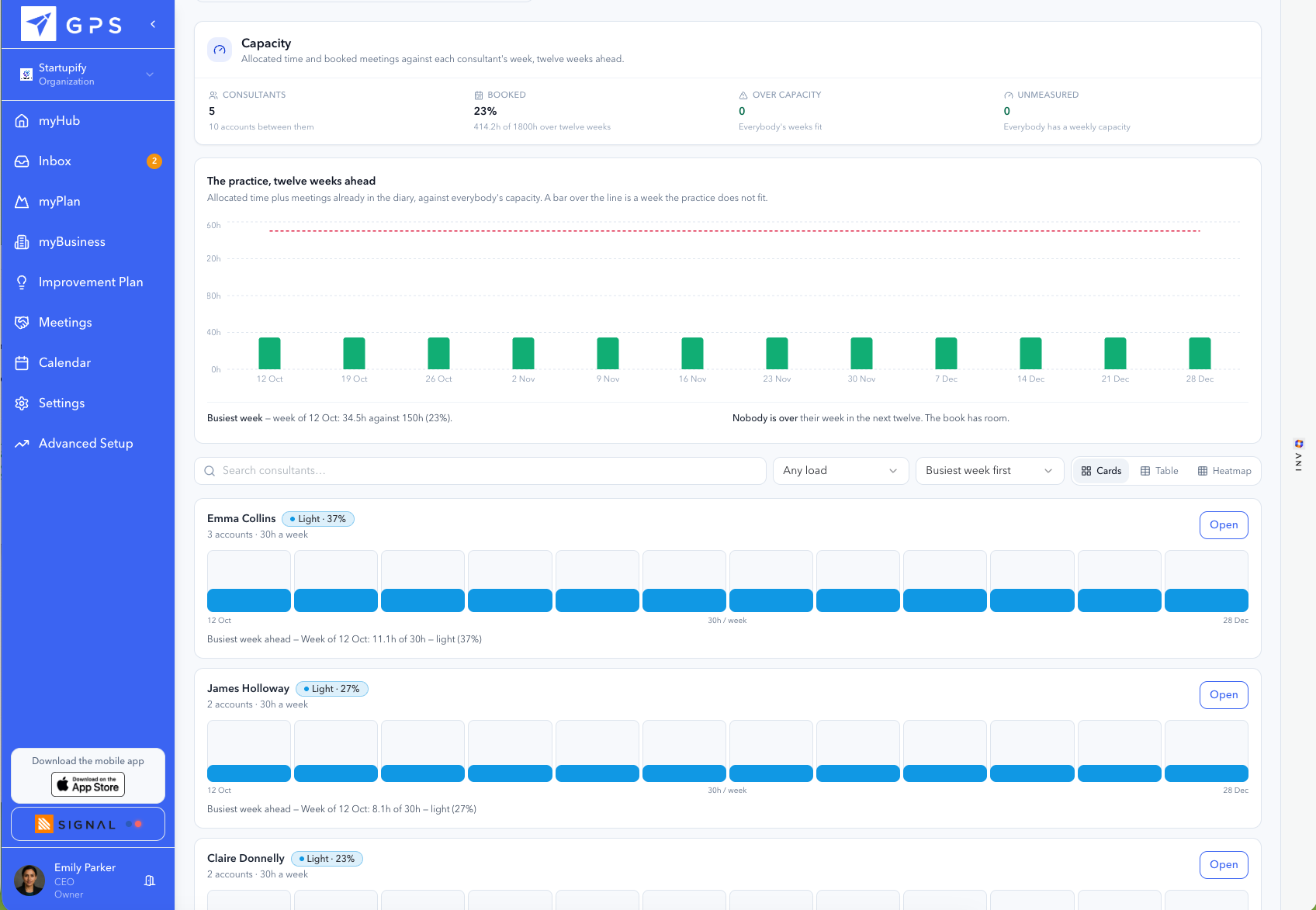1316x910 pixels.
Task: Open the Advanced Setup trend icon
Action: pyautogui.click(x=22, y=444)
